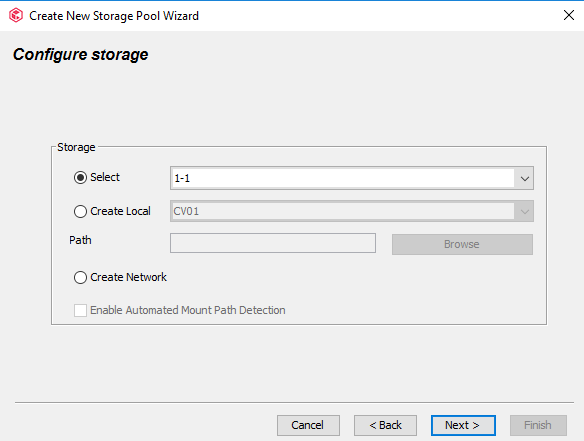The image size is (584, 441).
Task: Click the Browse button
Action: pyautogui.click(x=462, y=244)
